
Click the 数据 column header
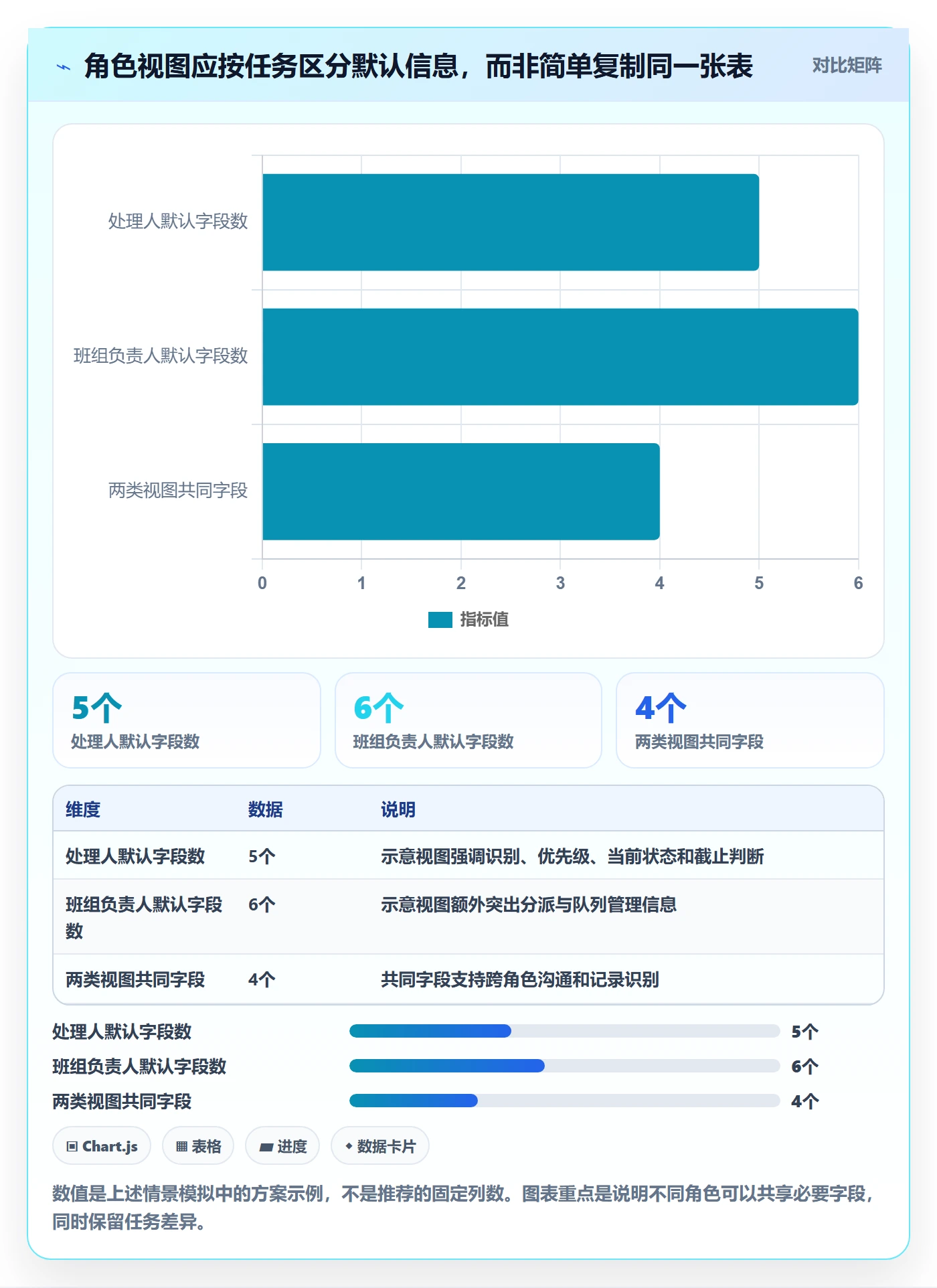tap(266, 810)
